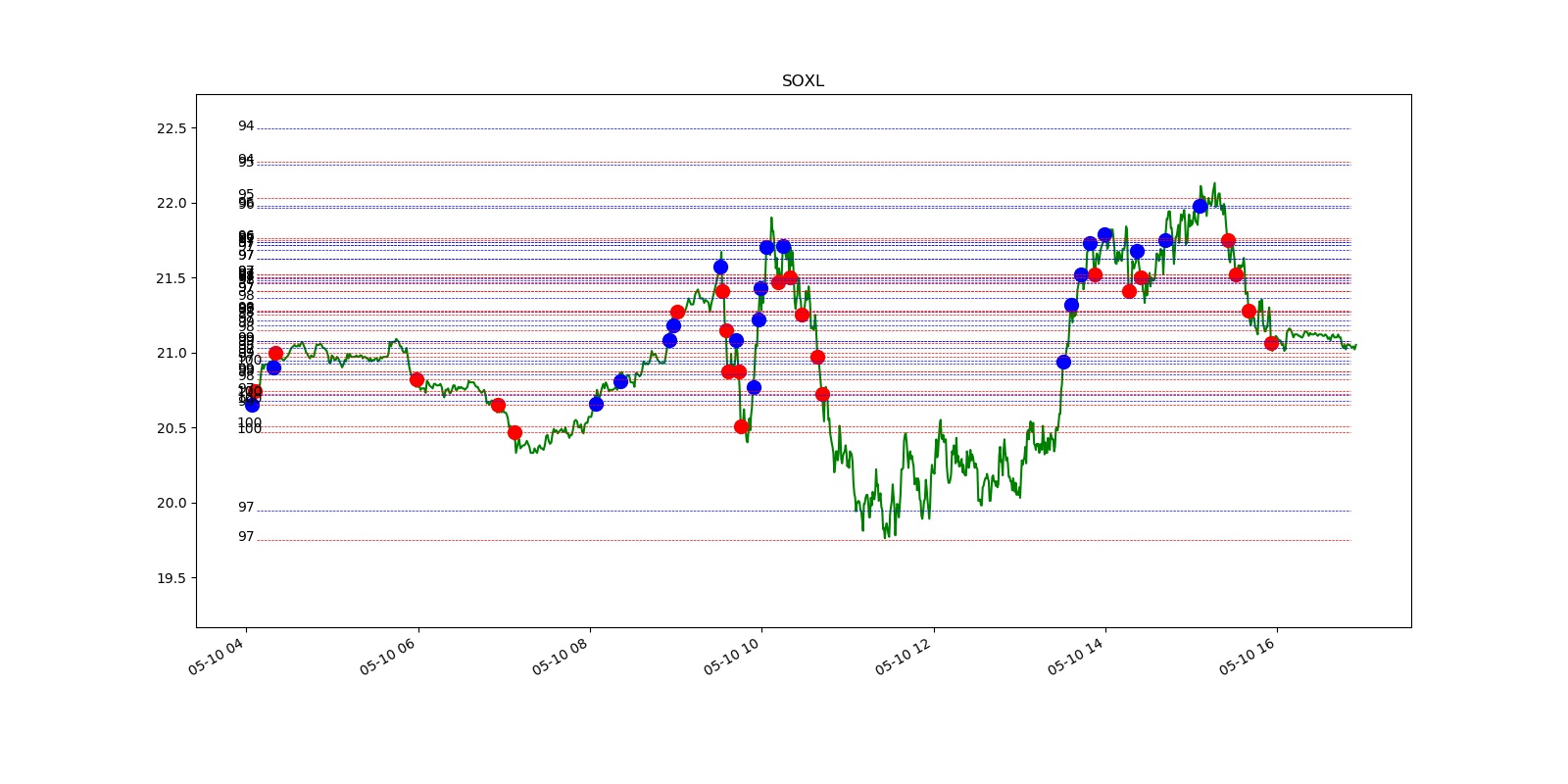The height and width of the screenshot is (784, 1568).
Task: Select the 22.5 y-axis tick label
Action: click(x=171, y=128)
